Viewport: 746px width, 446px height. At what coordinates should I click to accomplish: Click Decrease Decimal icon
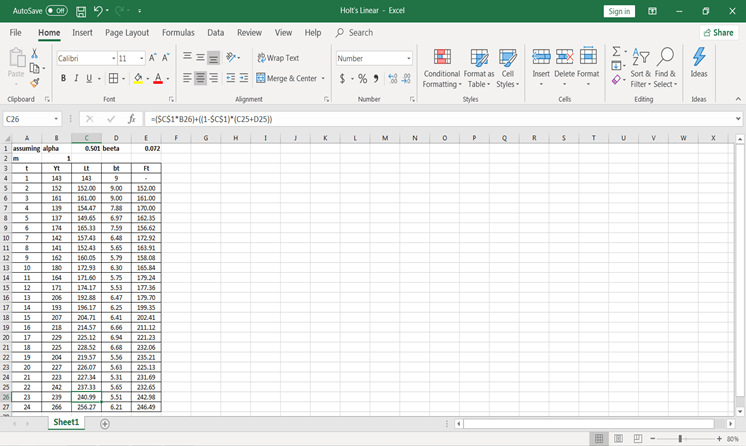406,79
